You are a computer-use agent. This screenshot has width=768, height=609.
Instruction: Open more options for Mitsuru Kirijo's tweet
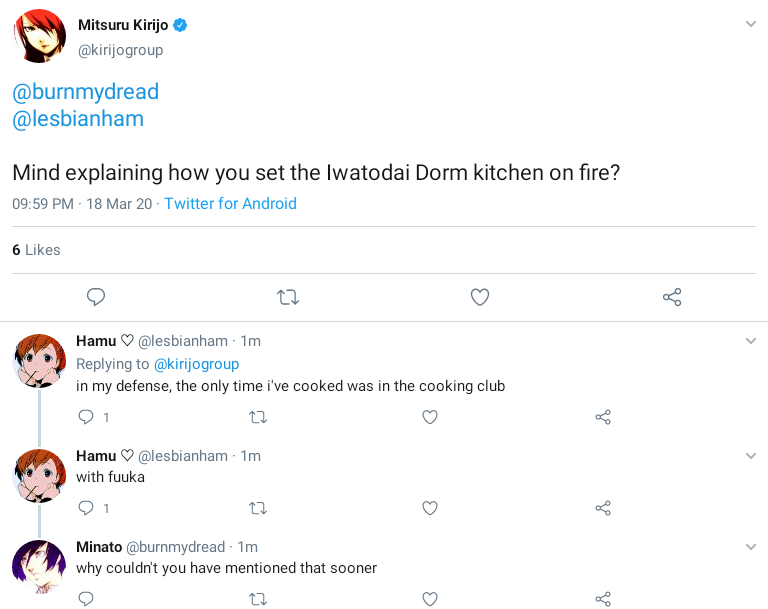tap(751, 23)
